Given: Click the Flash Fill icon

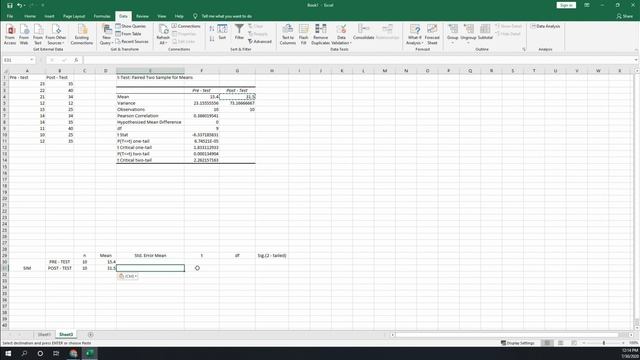Looking at the screenshot, I should 304,34.
